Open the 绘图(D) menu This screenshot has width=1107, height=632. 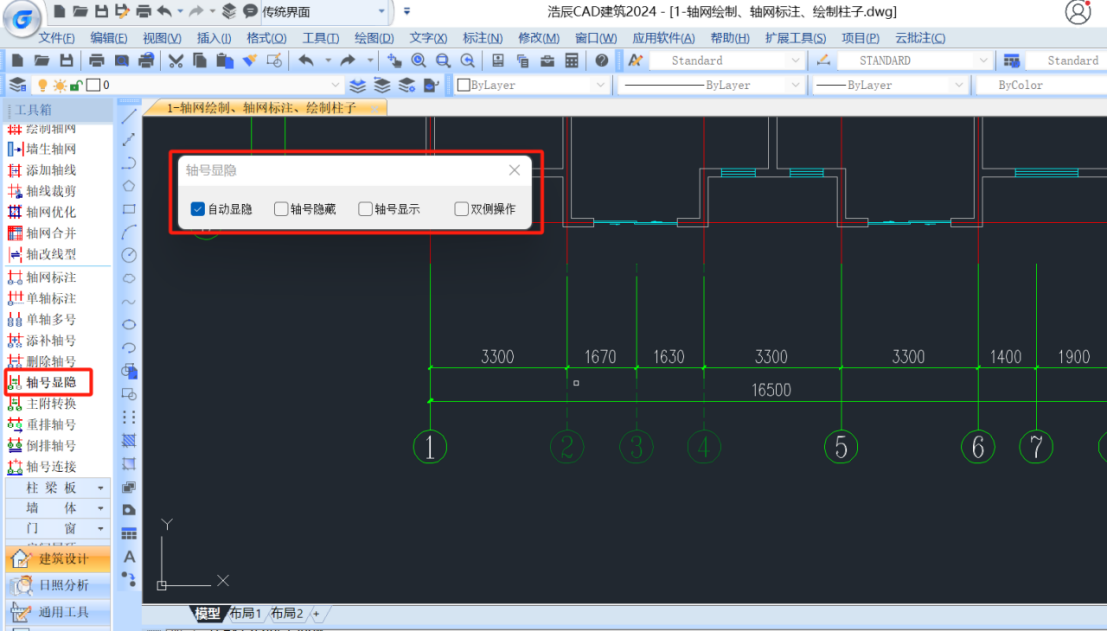click(374, 38)
